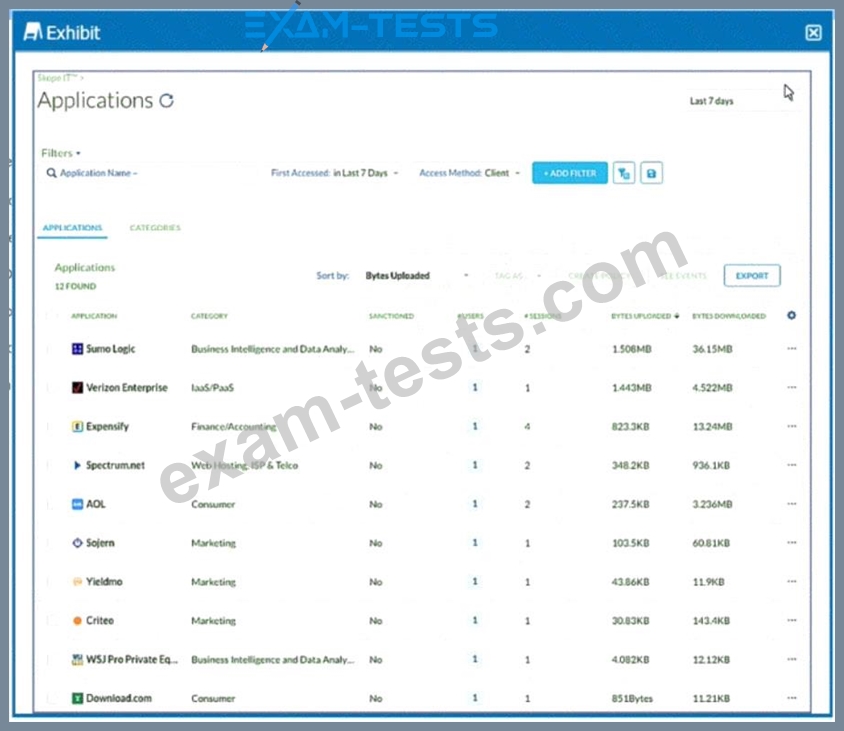844x731 pixels.
Task: Click the Create Policy button
Action: pyautogui.click(x=599, y=276)
